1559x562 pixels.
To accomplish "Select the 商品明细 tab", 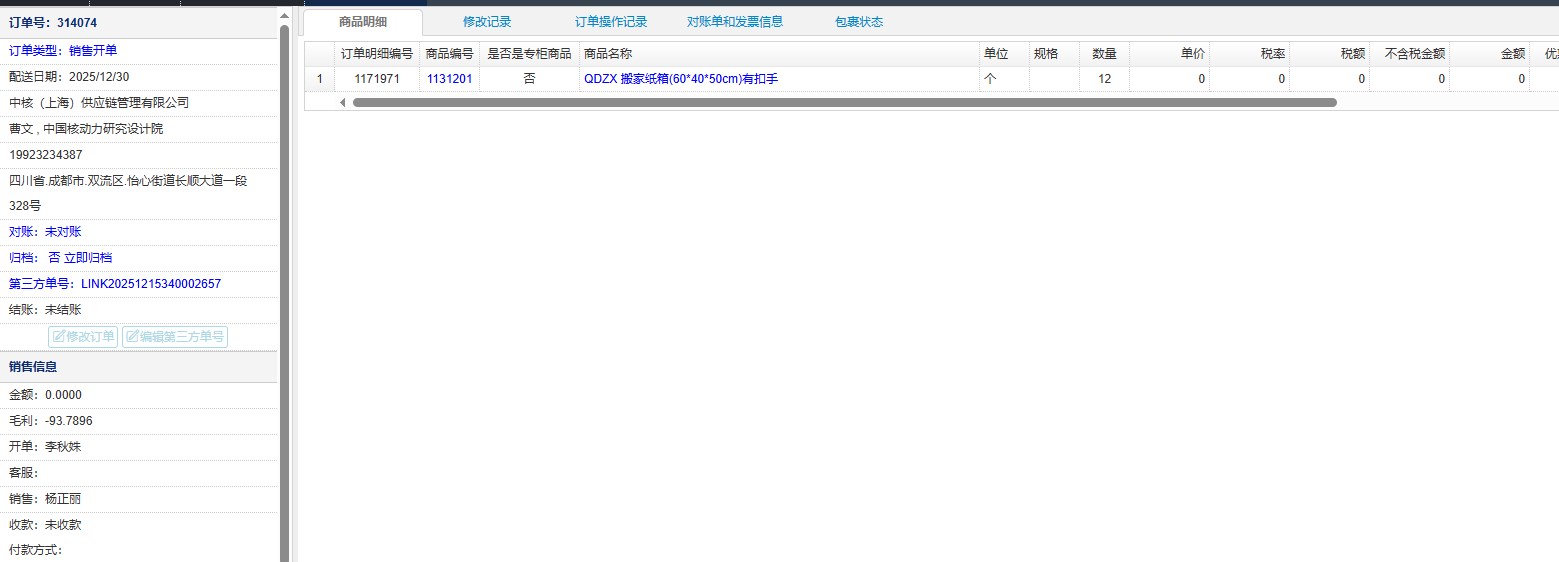I will point(363,22).
